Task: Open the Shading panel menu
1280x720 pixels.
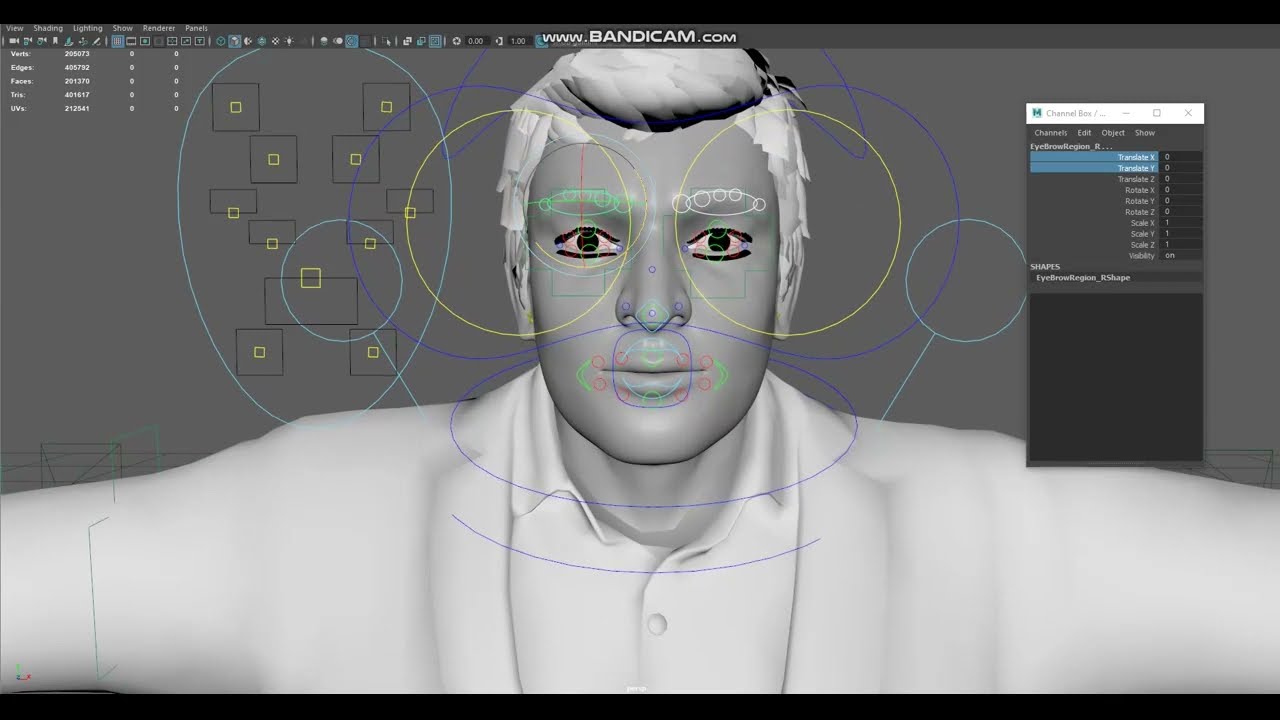Action: pyautogui.click(x=48, y=28)
